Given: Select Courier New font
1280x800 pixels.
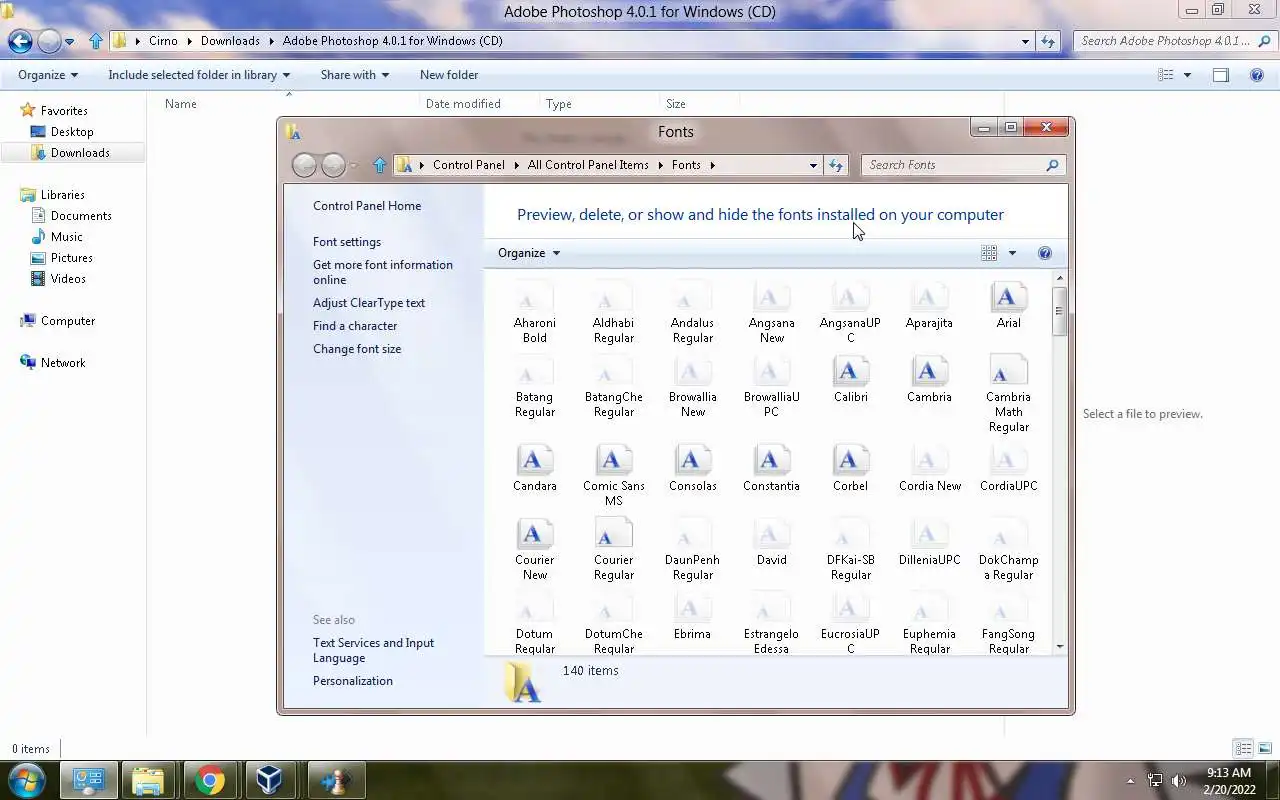Looking at the screenshot, I should (x=534, y=550).
